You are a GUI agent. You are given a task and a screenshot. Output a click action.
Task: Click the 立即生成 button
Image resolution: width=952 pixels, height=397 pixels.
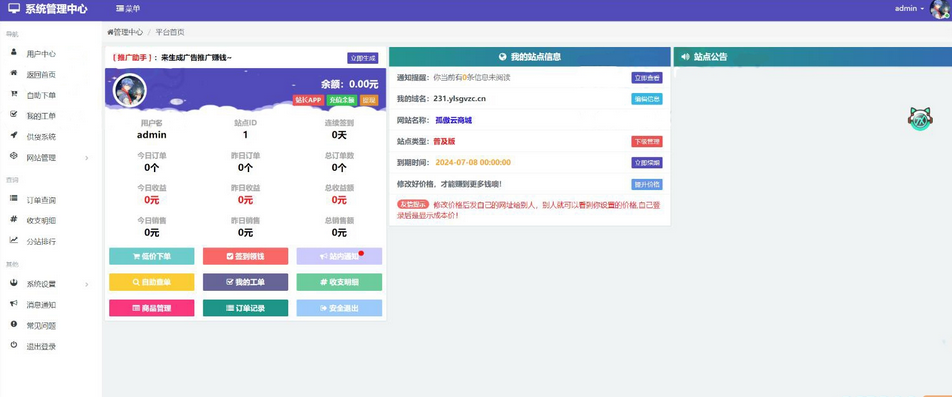[x=362, y=58]
